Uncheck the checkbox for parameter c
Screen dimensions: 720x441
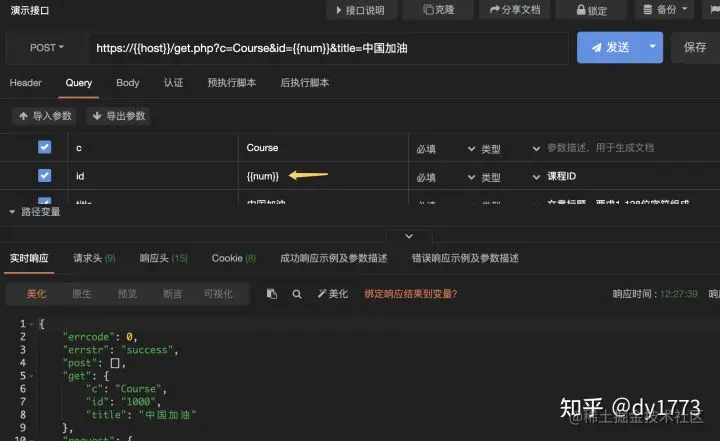45,147
